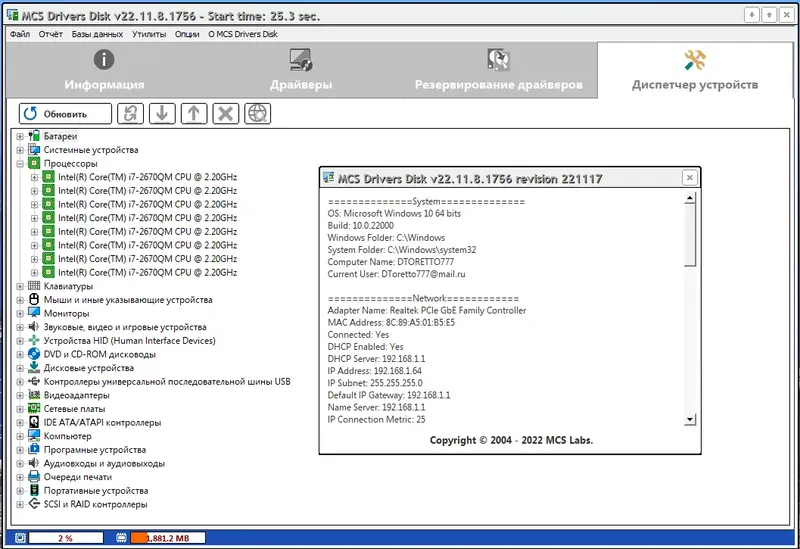The height and width of the screenshot is (549, 800).
Task: Select the Мыши и иные указывающие устройства row
Action: tap(128, 300)
